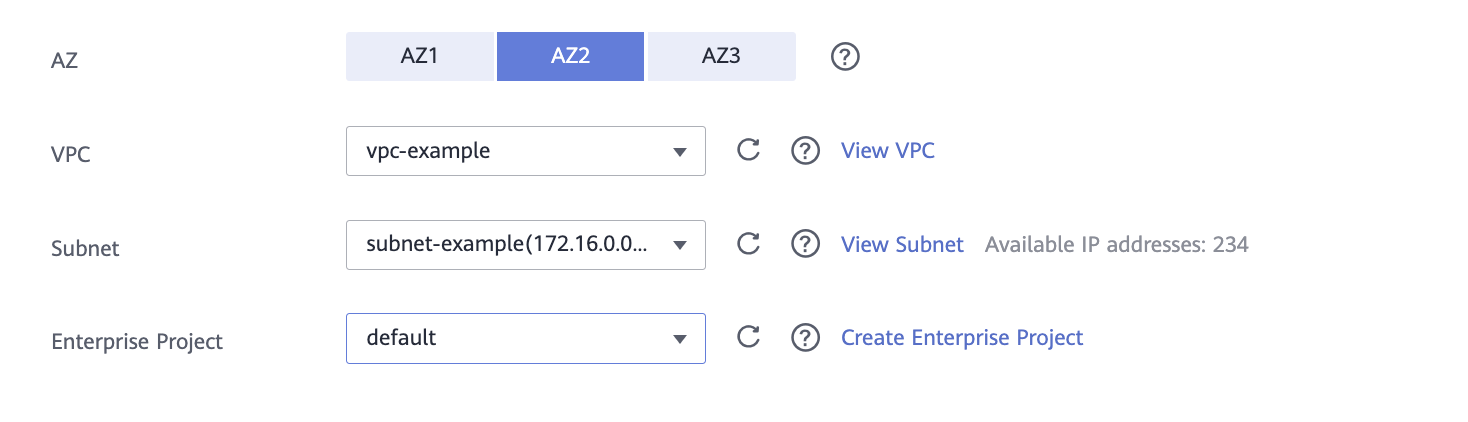Open the vpc-example dropdown
Screen dimensions: 1468x422
pyautogui.click(x=510, y=151)
